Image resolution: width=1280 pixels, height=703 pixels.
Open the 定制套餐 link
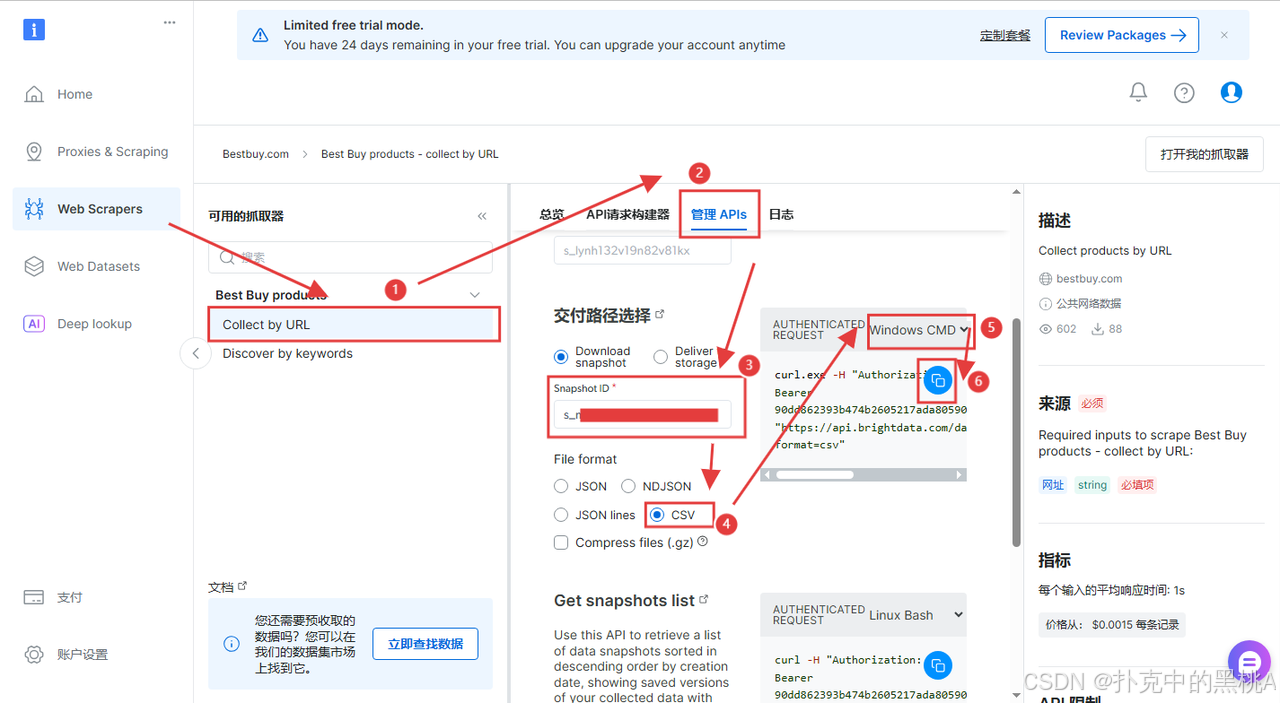point(1005,35)
